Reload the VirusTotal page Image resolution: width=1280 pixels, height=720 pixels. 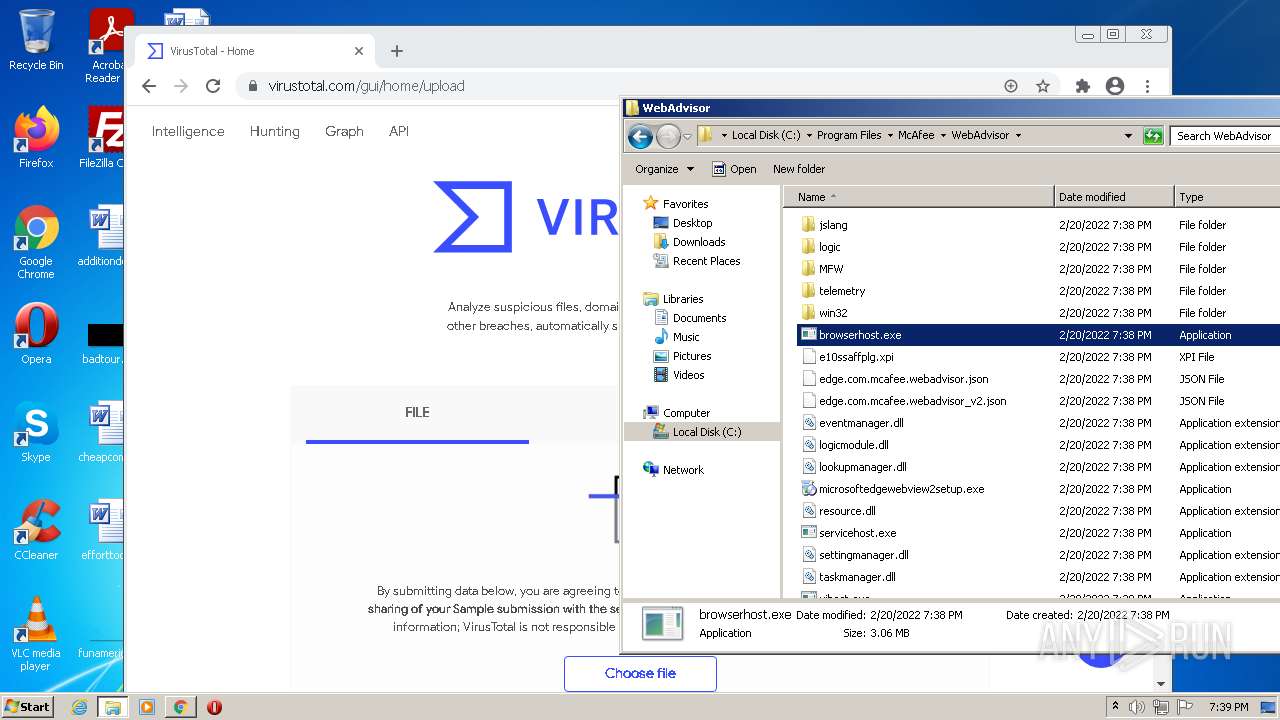click(x=213, y=86)
